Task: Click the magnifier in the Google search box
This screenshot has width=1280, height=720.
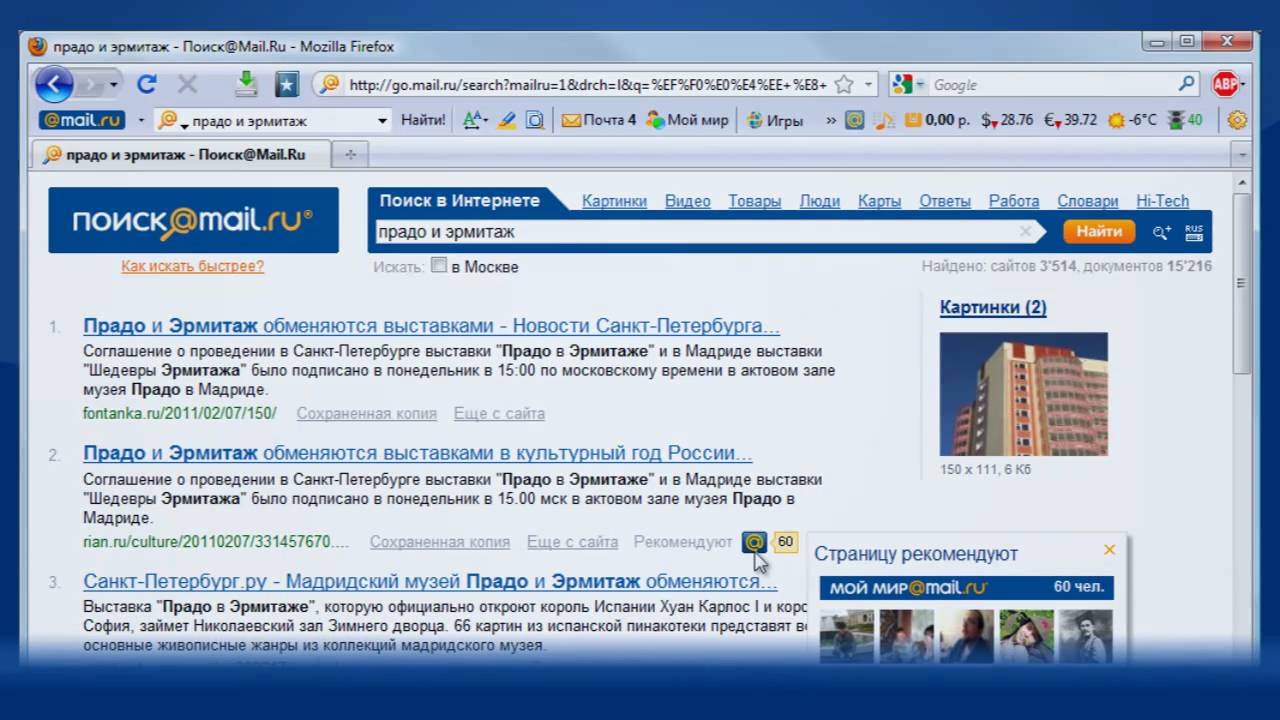Action: tap(1187, 85)
